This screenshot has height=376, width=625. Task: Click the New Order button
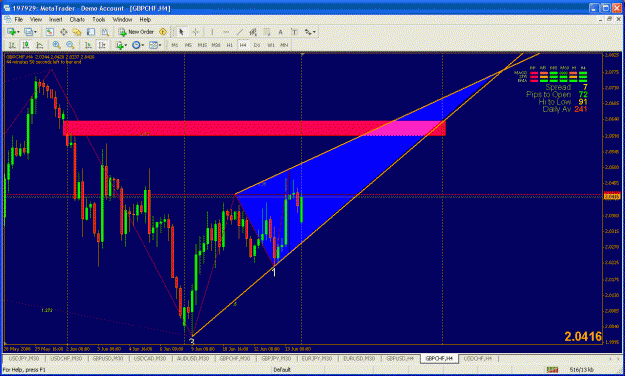(x=137, y=32)
